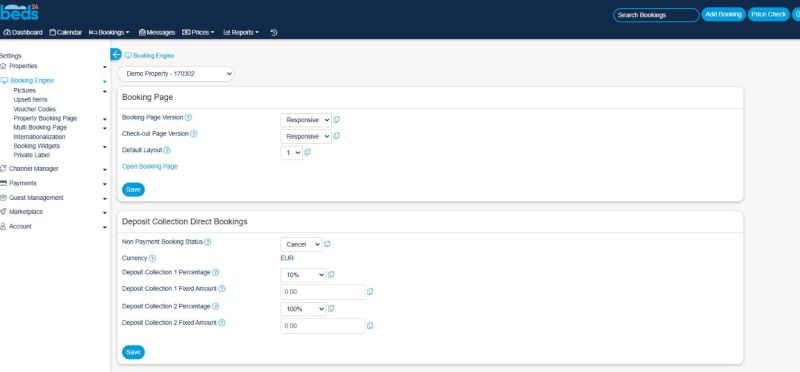Image resolution: width=800 pixels, height=372 pixels.
Task: Click the blue back arrow icon
Action: coord(116,55)
